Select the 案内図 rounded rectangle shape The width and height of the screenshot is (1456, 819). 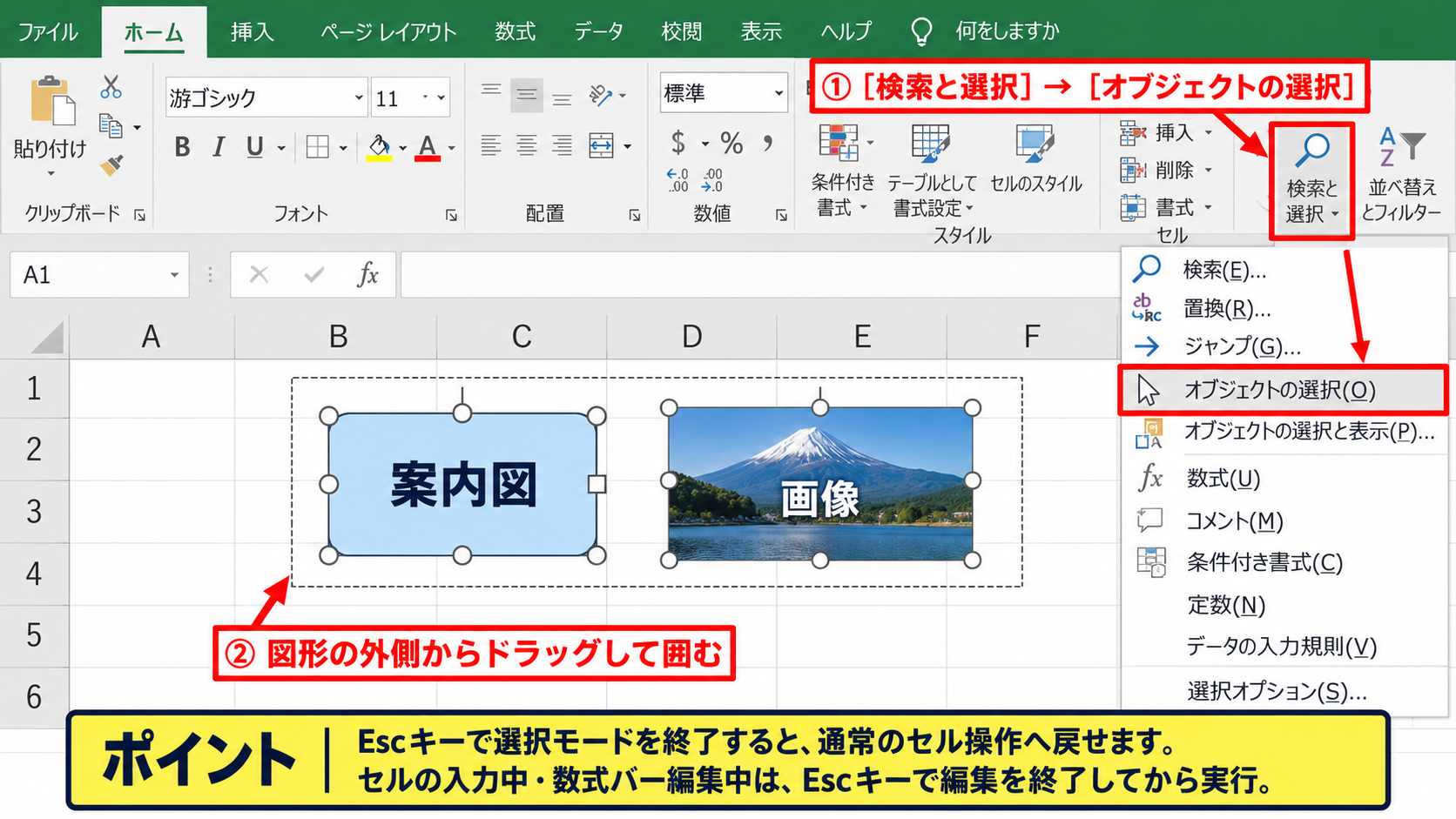[462, 485]
